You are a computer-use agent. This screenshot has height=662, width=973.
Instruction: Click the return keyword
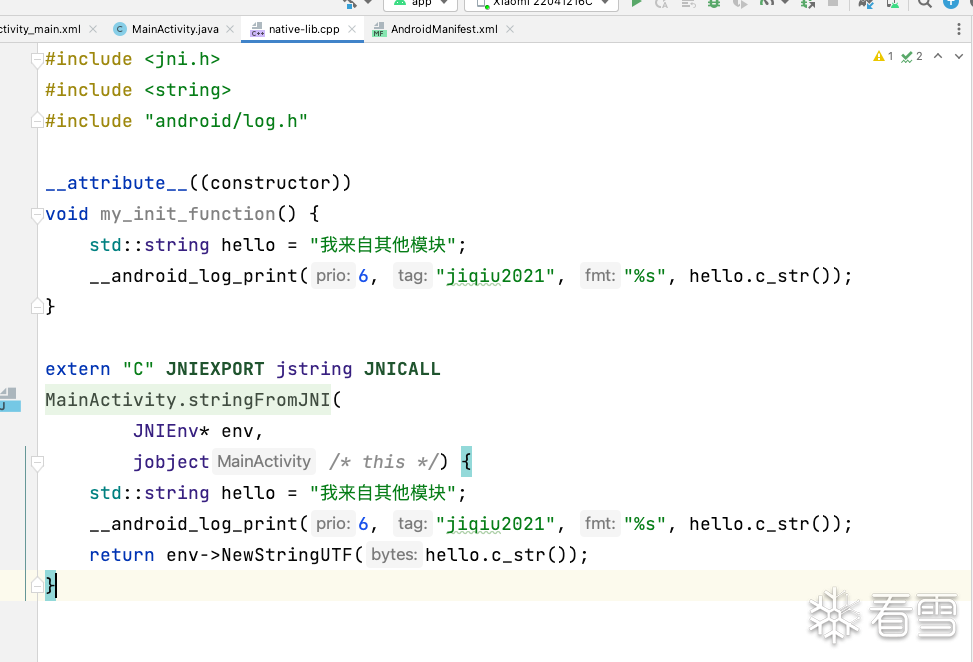122,555
